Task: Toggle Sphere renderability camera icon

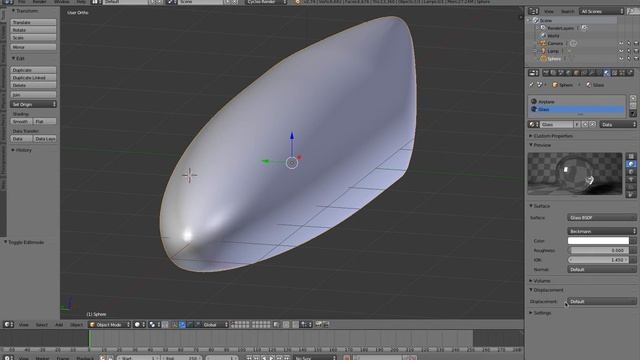Action: pyautogui.click(x=636, y=59)
